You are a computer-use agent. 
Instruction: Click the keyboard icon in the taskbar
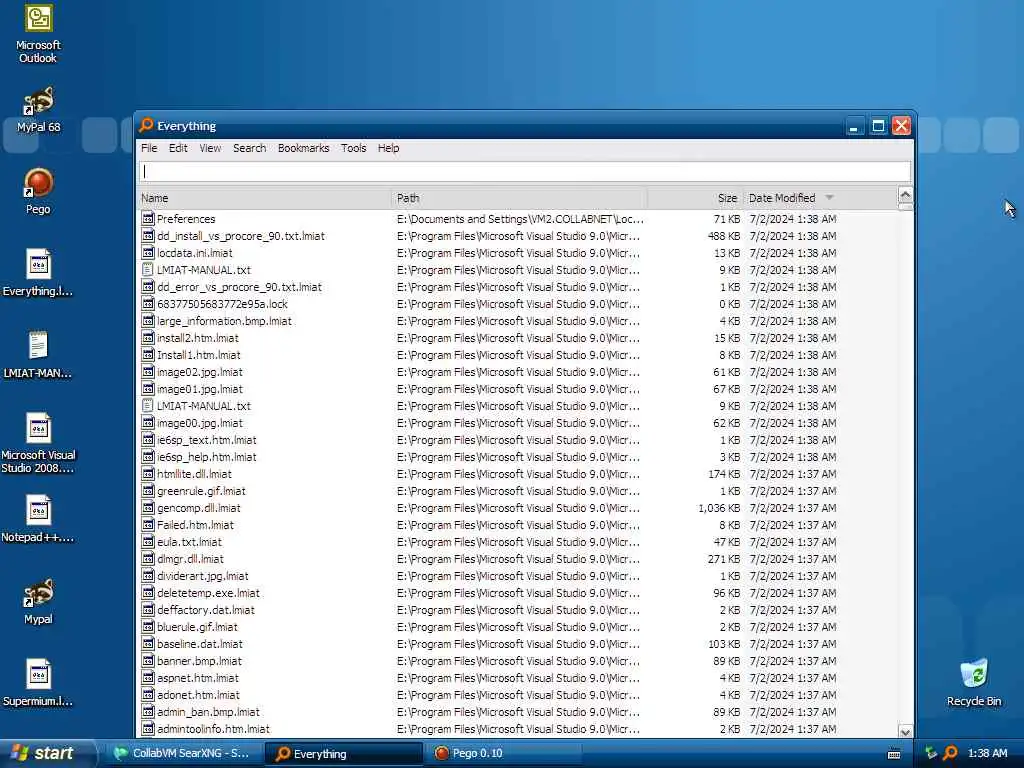point(894,754)
